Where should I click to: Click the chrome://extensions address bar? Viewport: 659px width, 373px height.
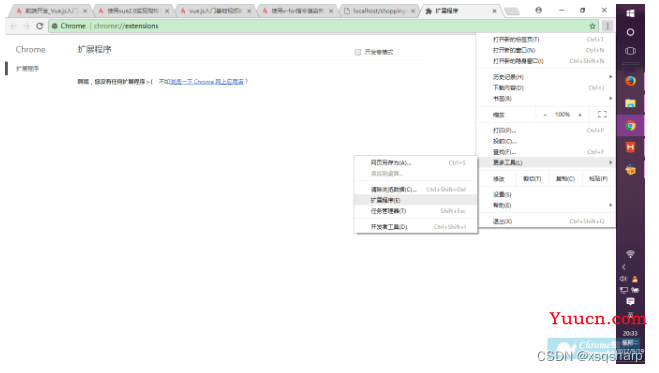[318, 26]
